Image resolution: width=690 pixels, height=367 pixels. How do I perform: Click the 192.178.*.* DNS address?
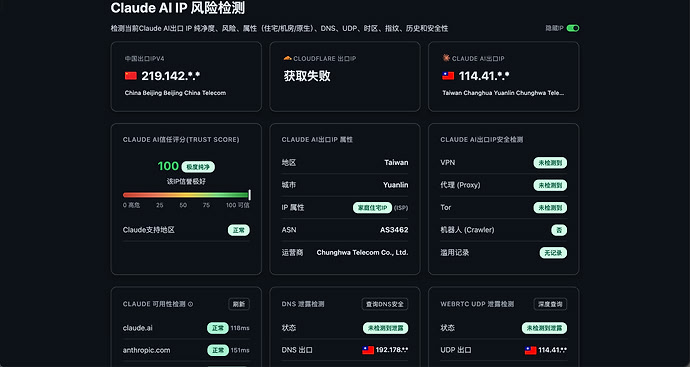click(392, 350)
